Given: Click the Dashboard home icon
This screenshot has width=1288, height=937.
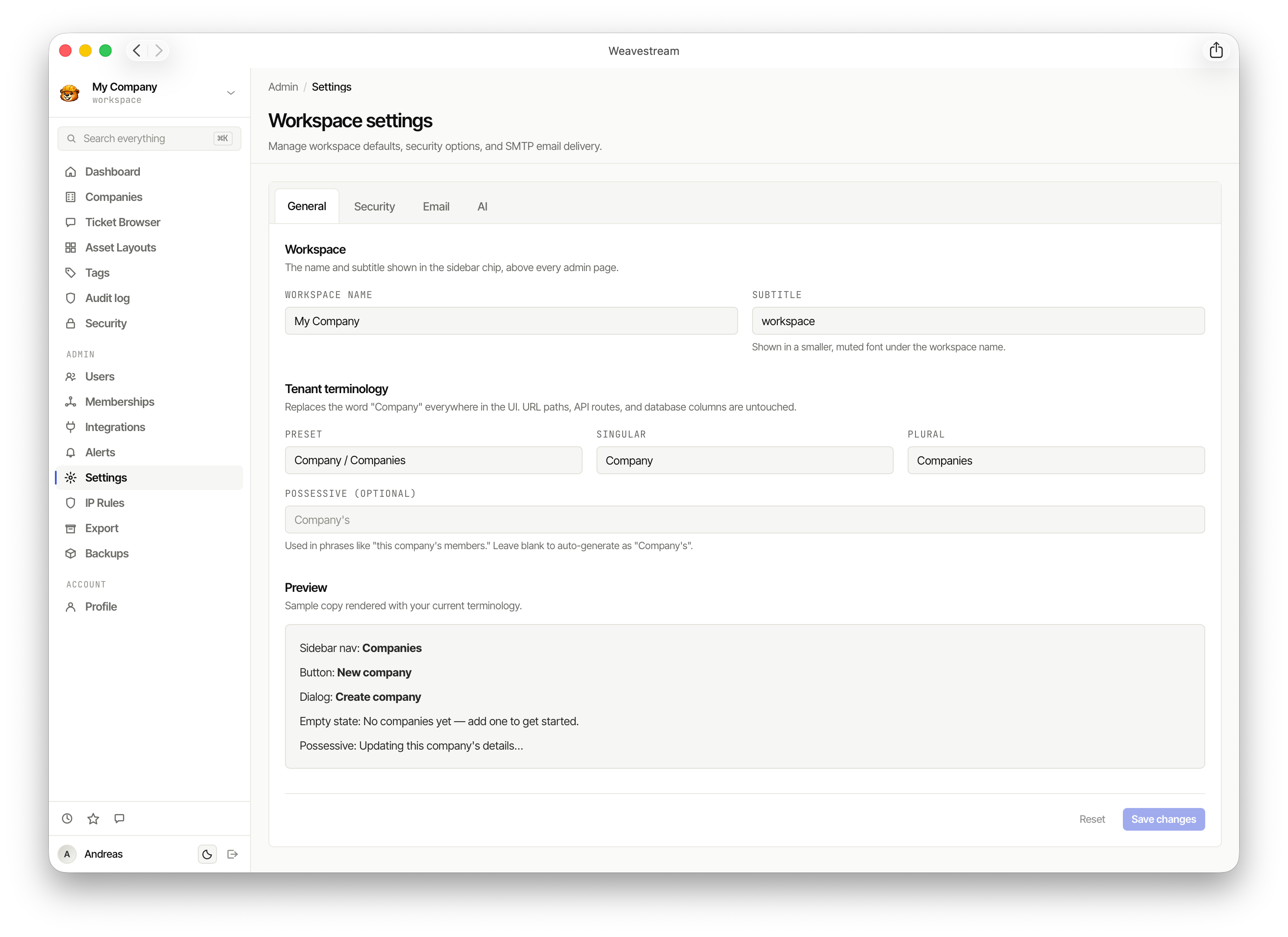Looking at the screenshot, I should point(71,172).
